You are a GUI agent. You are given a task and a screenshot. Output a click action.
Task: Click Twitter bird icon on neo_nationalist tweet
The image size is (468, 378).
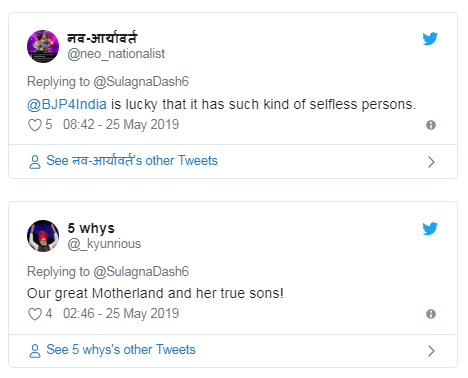click(x=430, y=39)
